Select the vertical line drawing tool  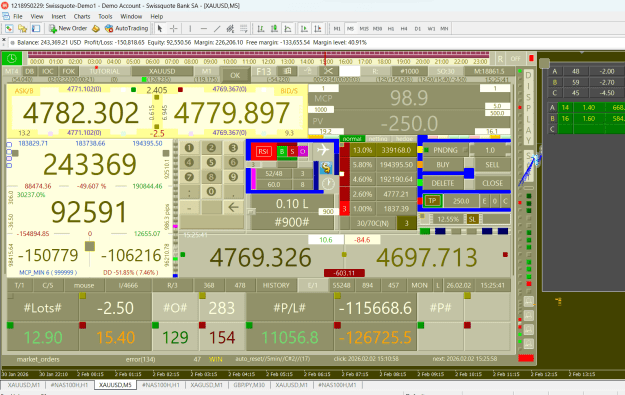tap(190, 29)
